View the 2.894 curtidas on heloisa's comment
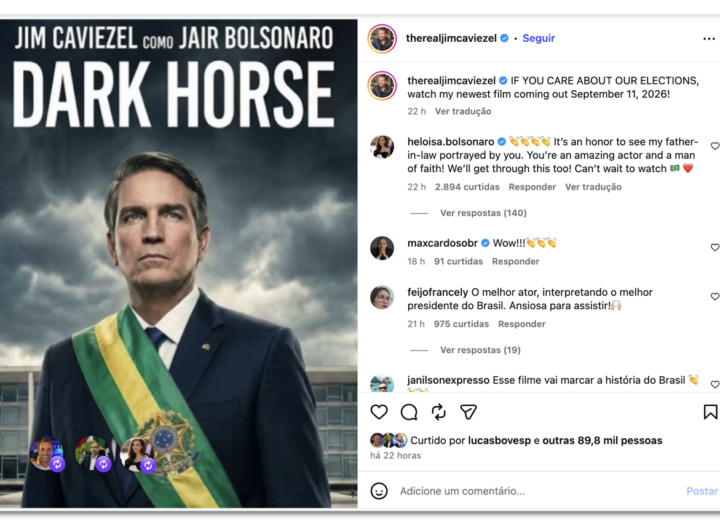Screen dimensions: 720x530 click(x=468, y=187)
